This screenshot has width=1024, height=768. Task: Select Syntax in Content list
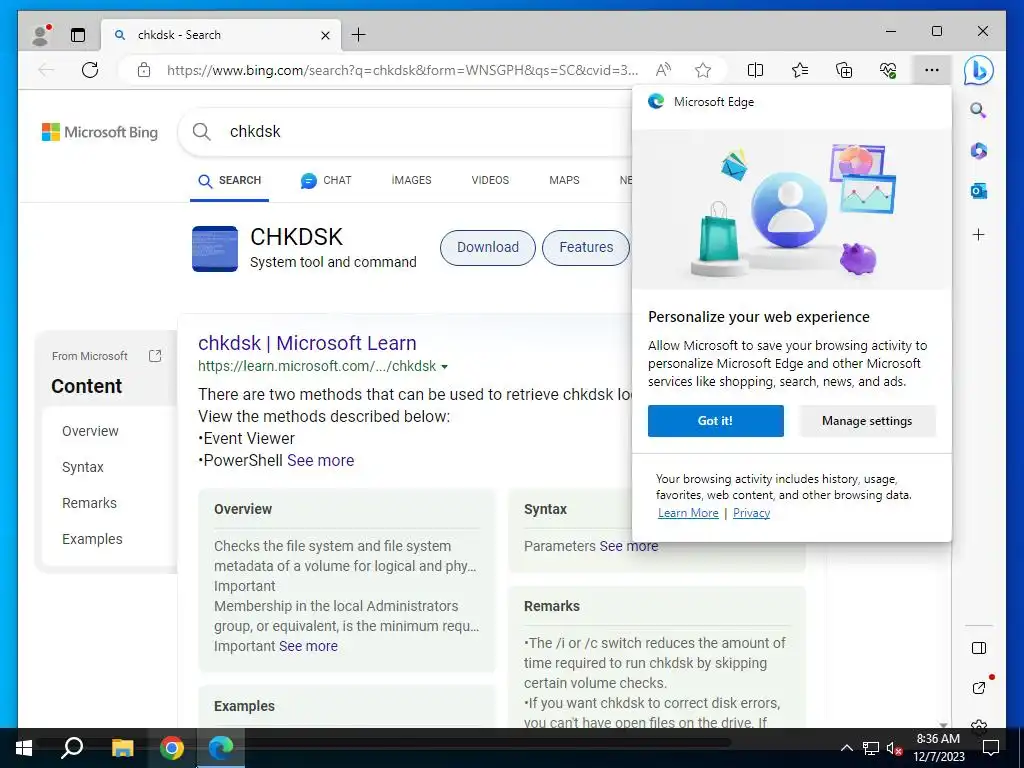[x=83, y=467]
